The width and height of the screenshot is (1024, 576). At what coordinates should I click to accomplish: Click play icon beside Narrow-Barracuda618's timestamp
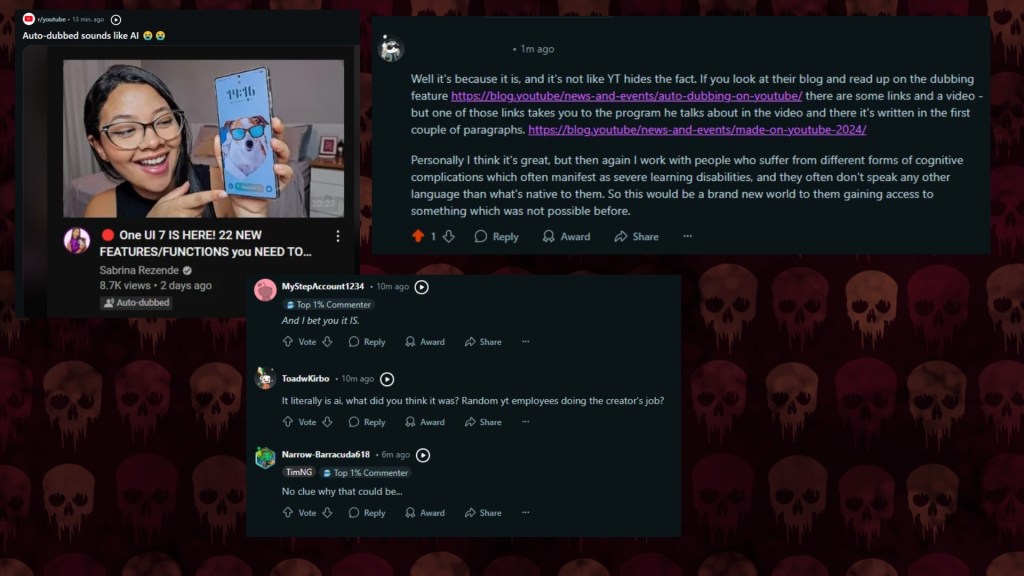coord(423,455)
